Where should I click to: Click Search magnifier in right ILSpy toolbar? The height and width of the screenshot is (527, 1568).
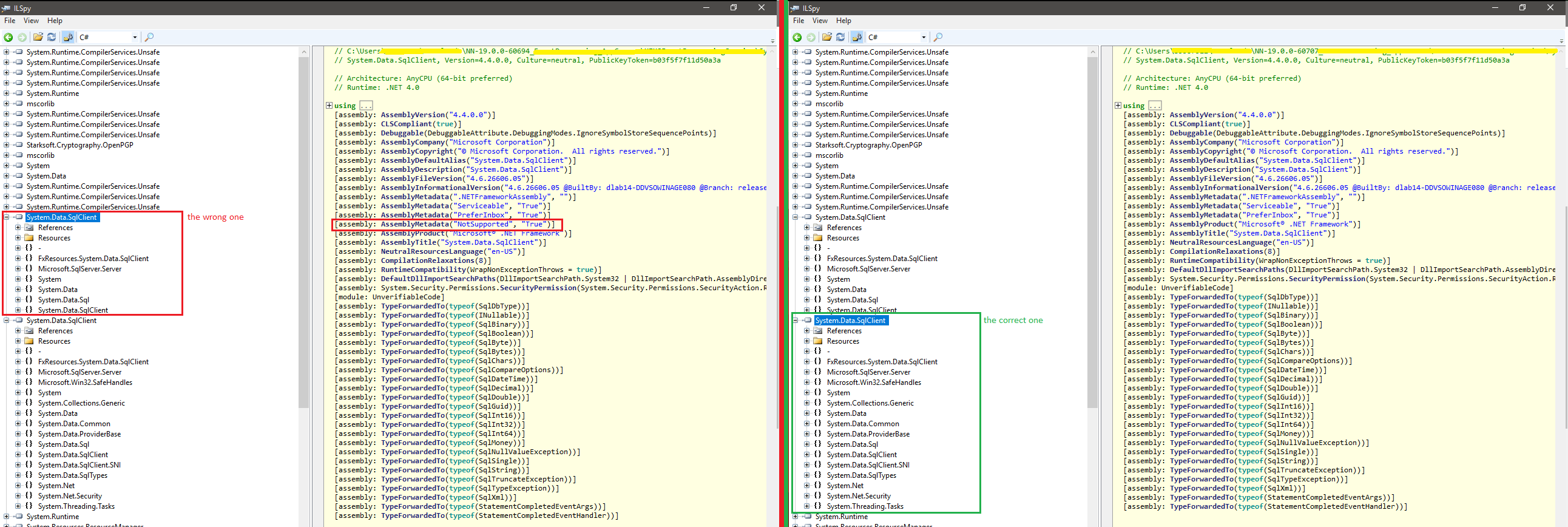pyautogui.click(x=938, y=37)
